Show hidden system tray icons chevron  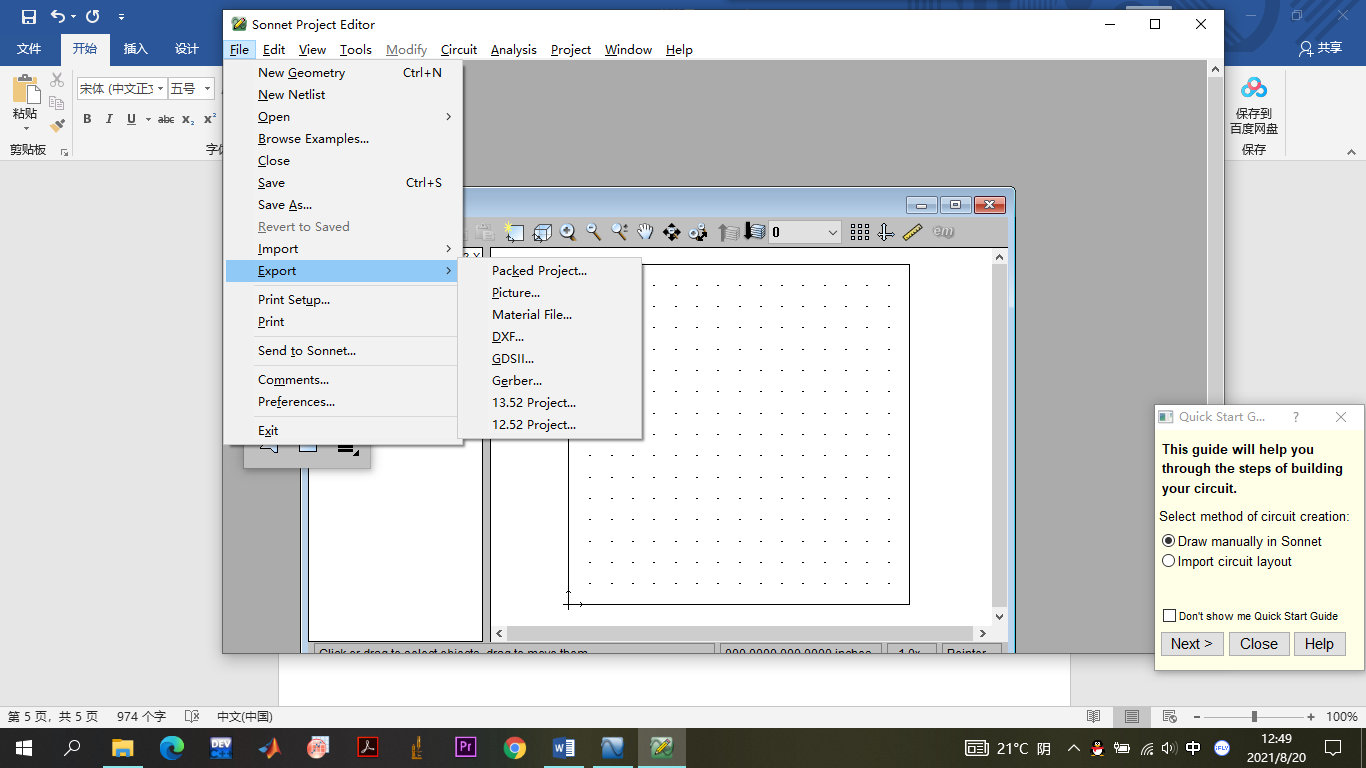1073,748
